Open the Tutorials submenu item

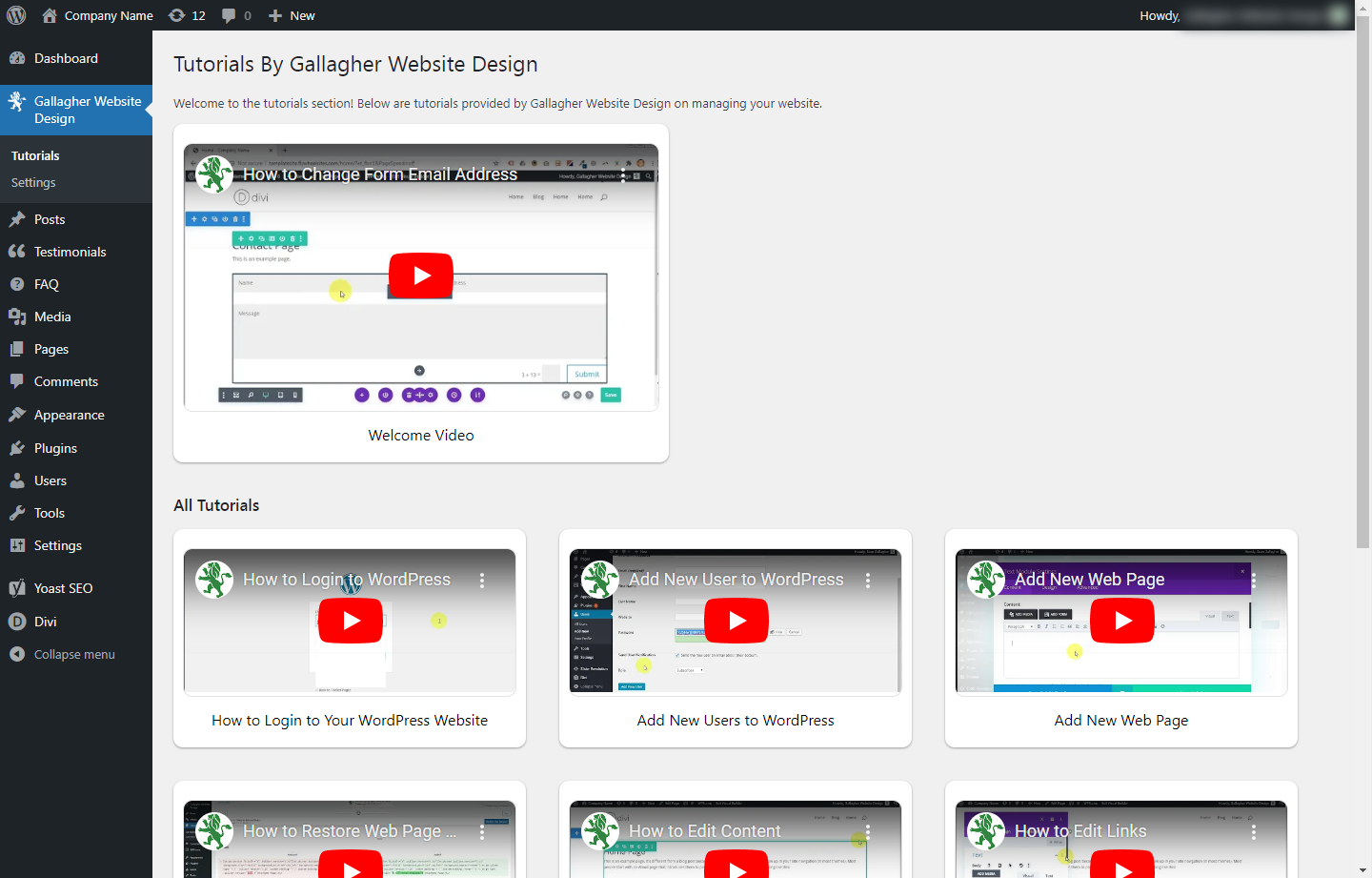(x=35, y=155)
